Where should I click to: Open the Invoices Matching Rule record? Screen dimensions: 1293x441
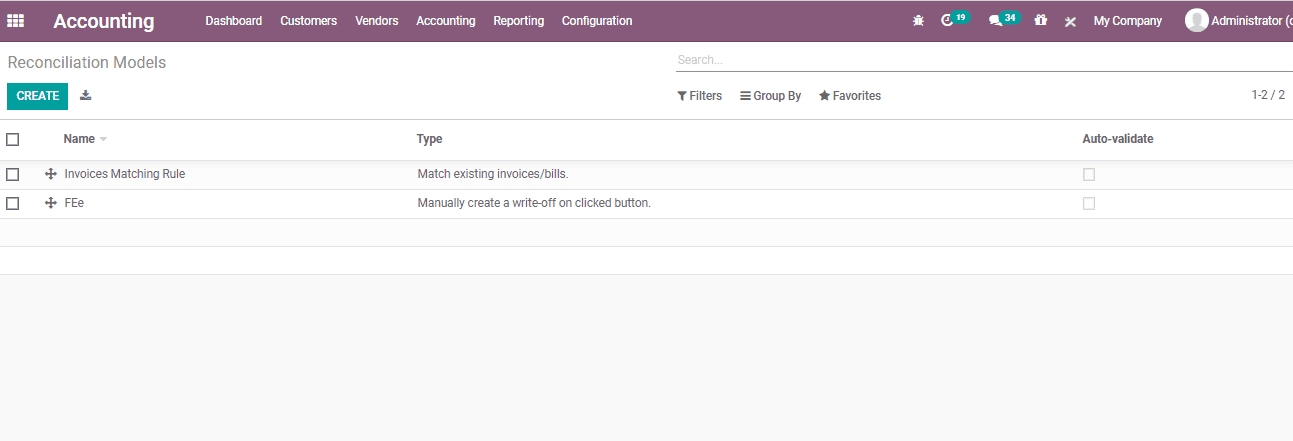(125, 174)
